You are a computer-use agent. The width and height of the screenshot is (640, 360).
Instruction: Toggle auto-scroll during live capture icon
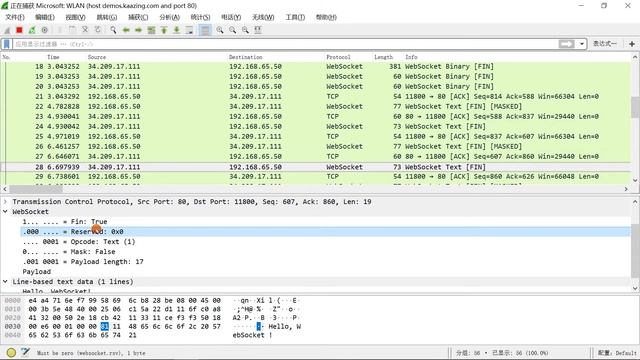click(x=189, y=30)
